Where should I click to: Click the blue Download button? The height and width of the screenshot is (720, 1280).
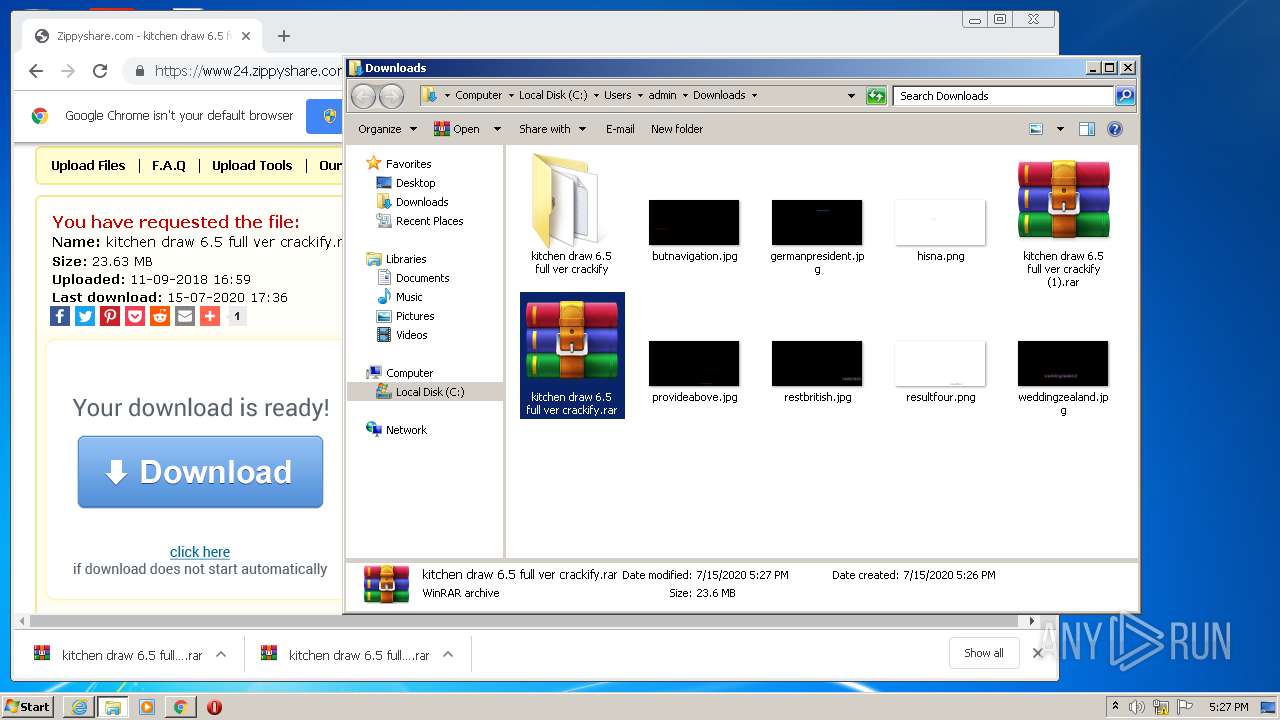(x=200, y=472)
